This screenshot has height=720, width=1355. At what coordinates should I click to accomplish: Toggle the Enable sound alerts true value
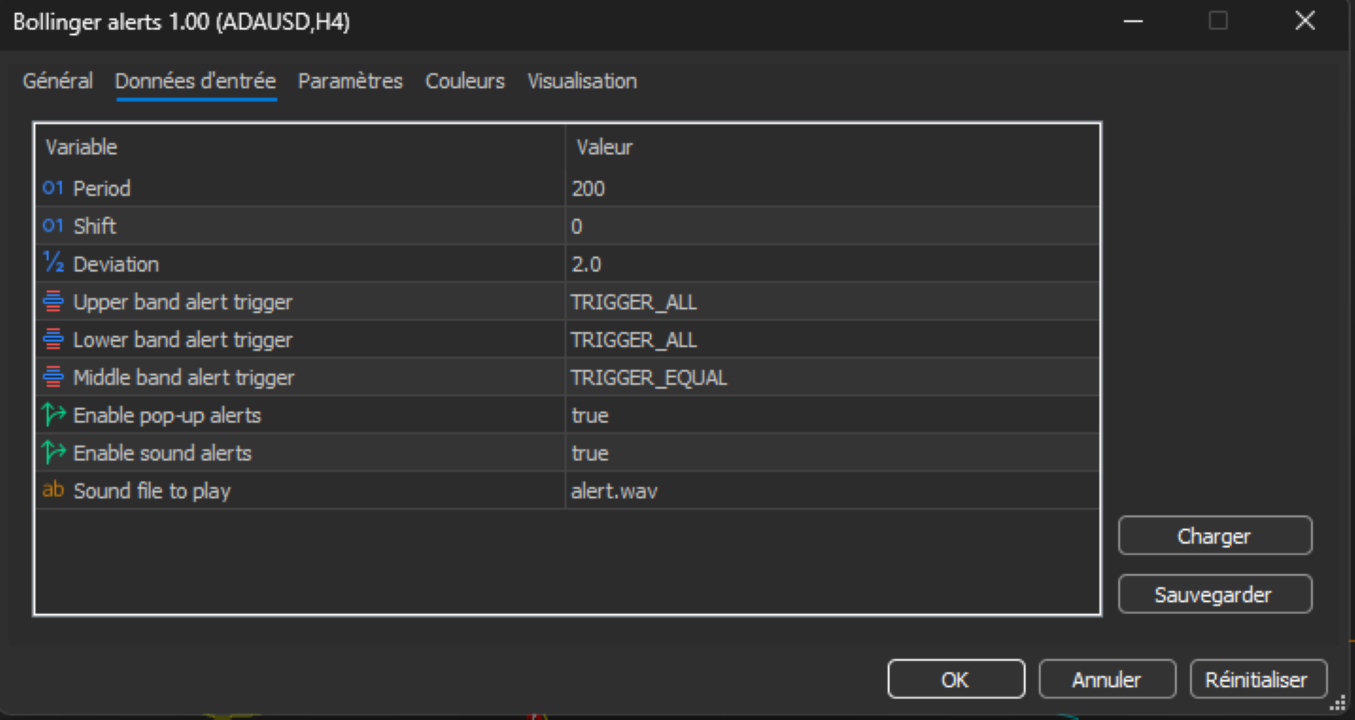point(832,453)
